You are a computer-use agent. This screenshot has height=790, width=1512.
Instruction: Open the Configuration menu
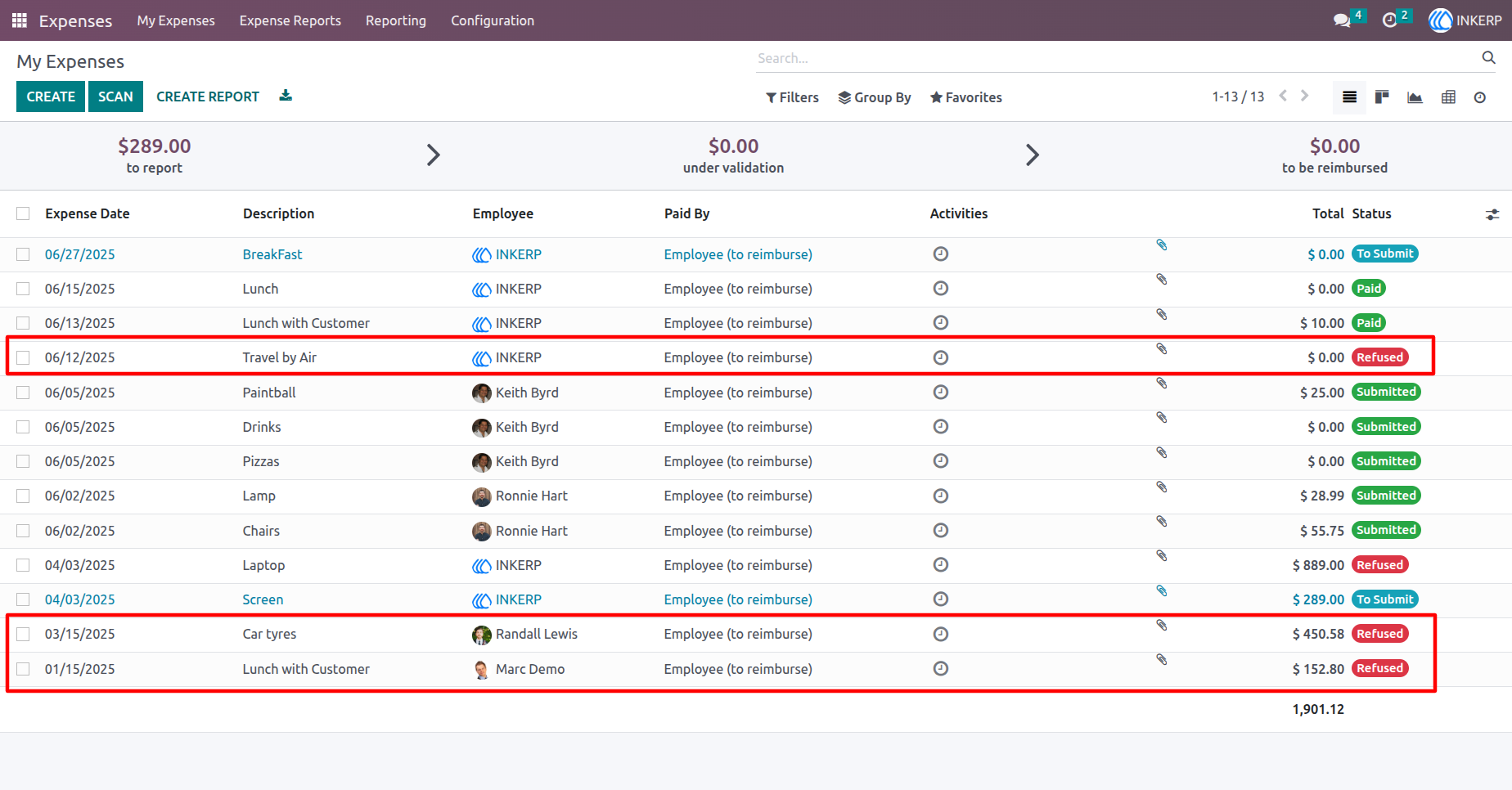pyautogui.click(x=493, y=20)
